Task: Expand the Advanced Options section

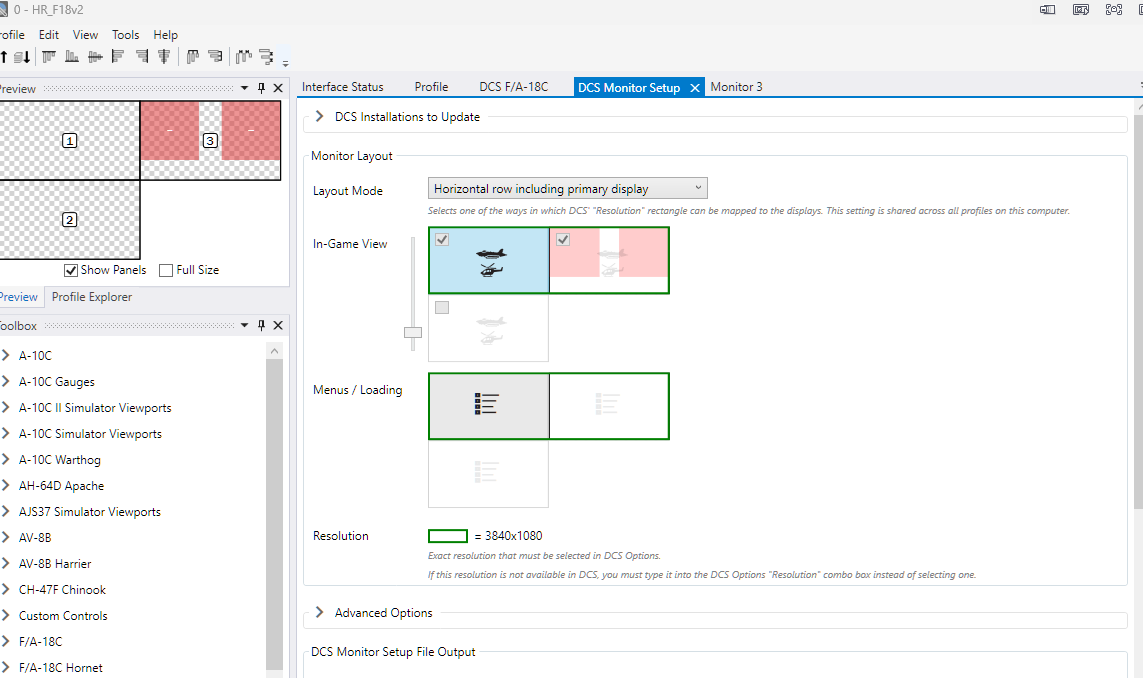Action: point(319,612)
